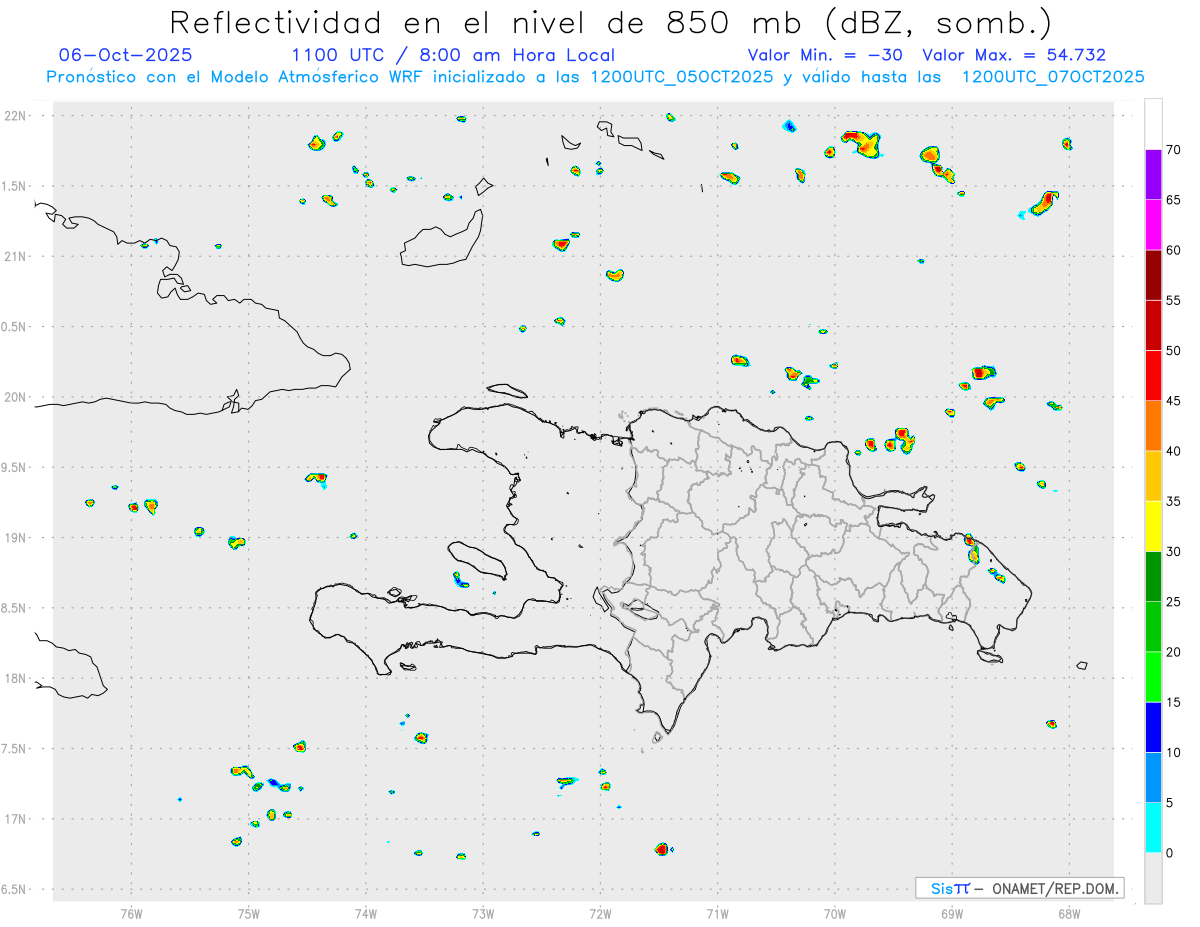Click the '70W' longitude label

835,913
